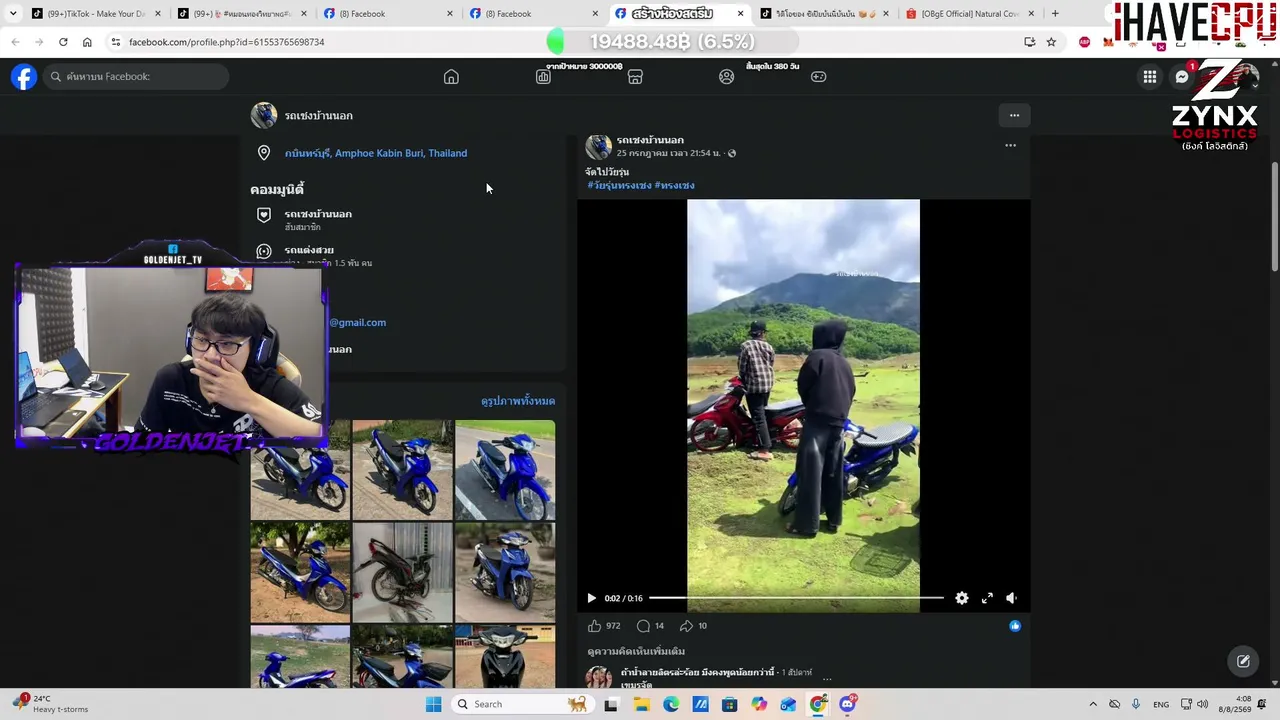Expand the video to fullscreen
Image resolution: width=1280 pixels, height=720 pixels.
987,598
